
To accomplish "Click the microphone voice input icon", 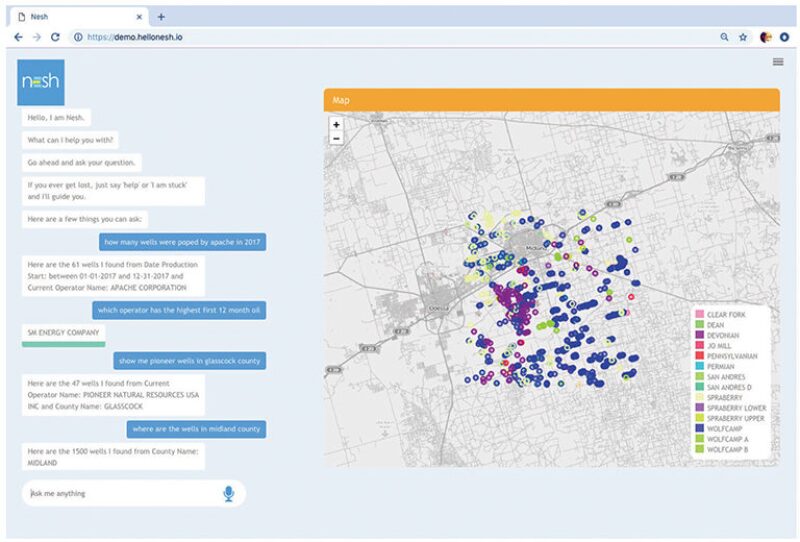I will coord(229,493).
